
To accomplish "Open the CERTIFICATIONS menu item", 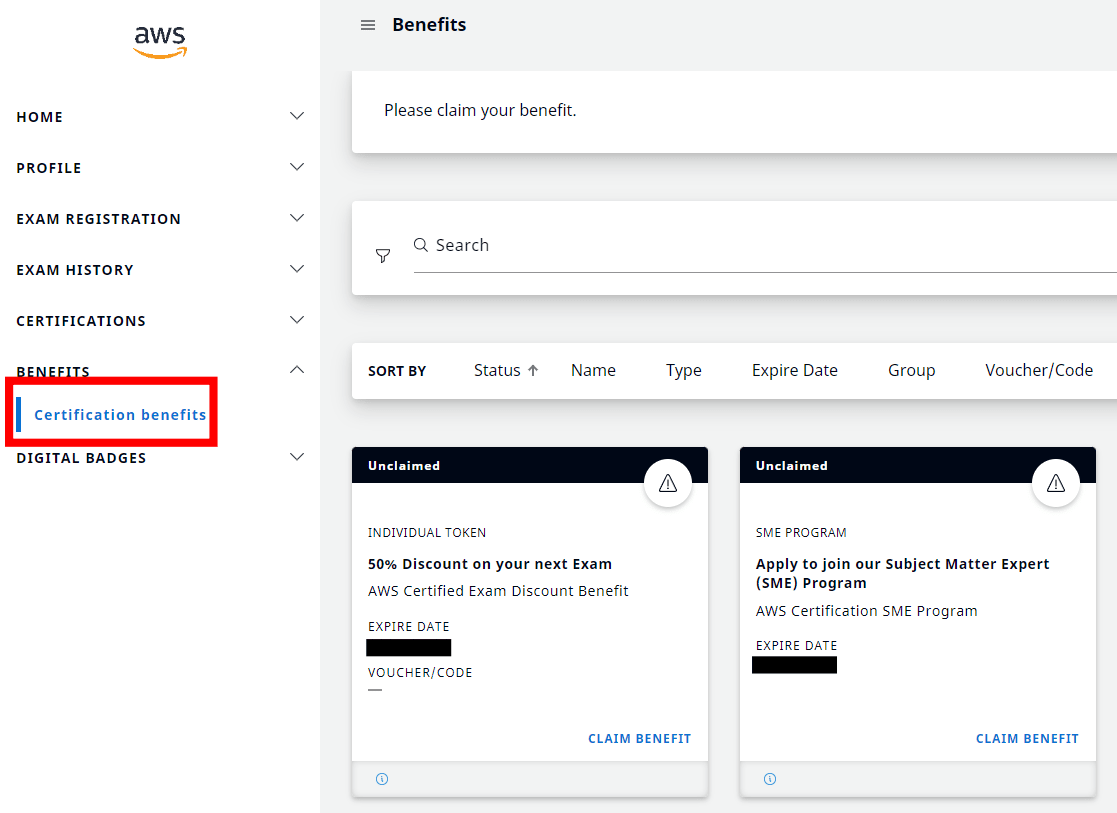I will tap(81, 321).
